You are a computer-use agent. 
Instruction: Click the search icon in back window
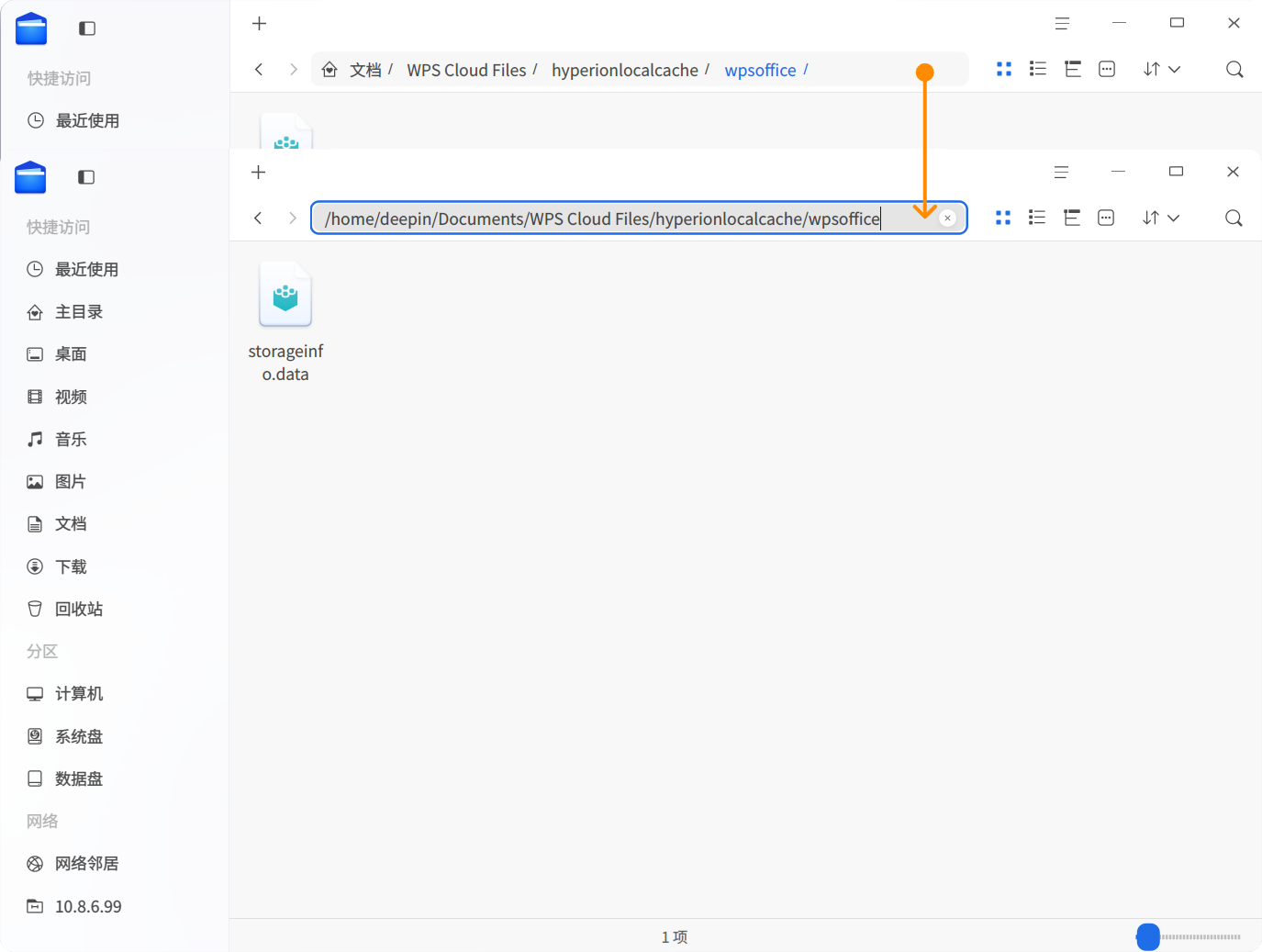click(1234, 69)
